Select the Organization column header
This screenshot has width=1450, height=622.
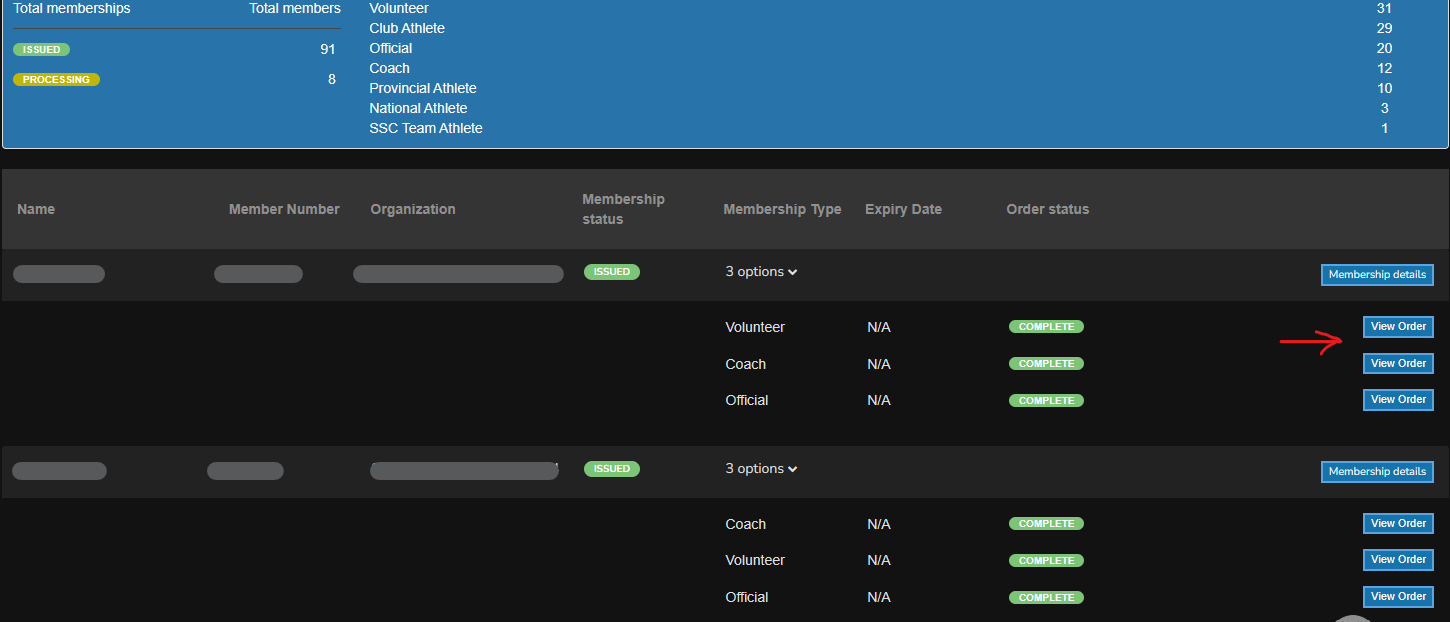point(412,210)
